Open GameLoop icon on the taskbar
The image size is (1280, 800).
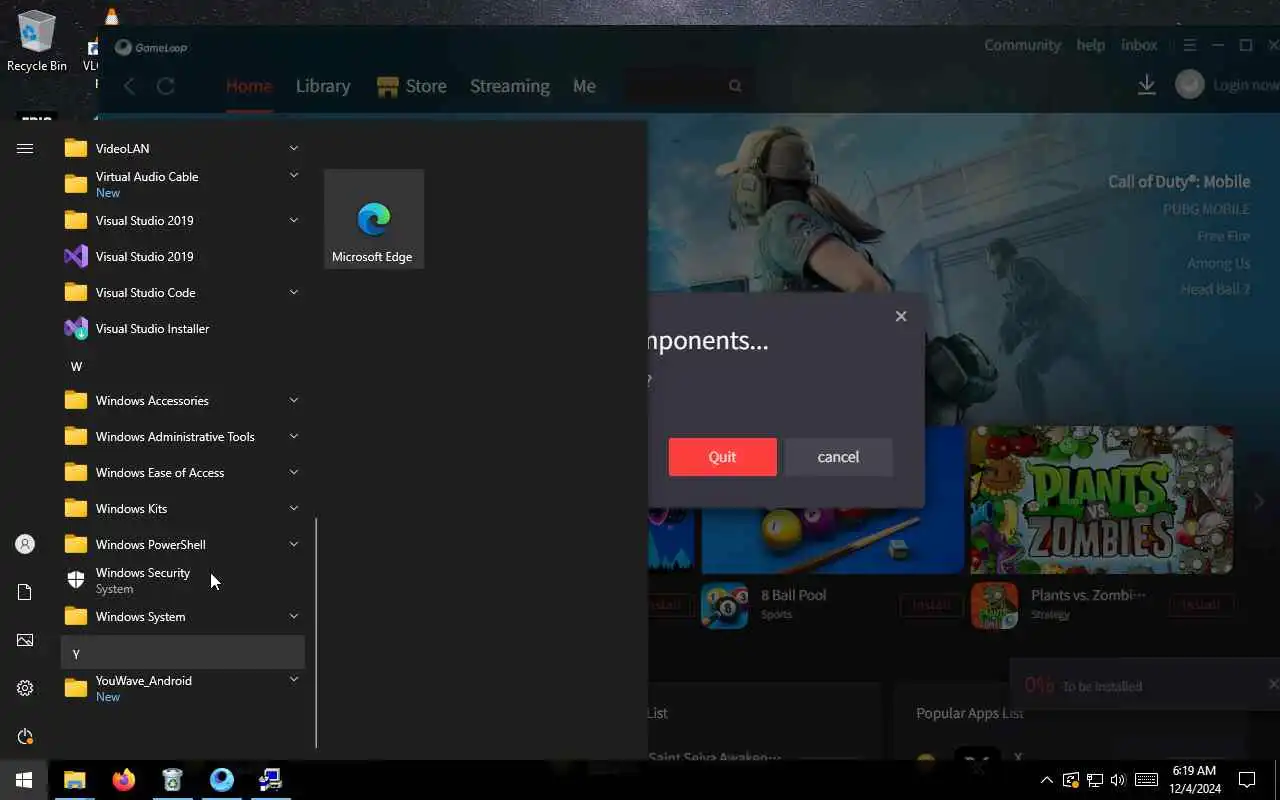click(x=222, y=780)
